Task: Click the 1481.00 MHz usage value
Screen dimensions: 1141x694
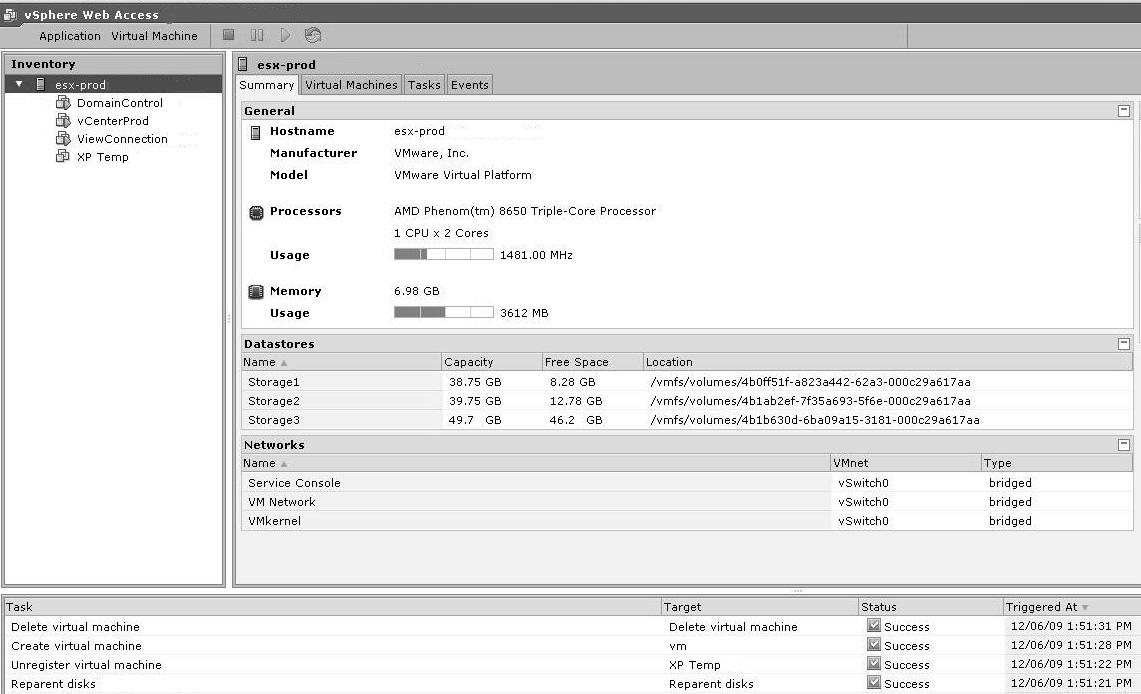Action: point(536,255)
